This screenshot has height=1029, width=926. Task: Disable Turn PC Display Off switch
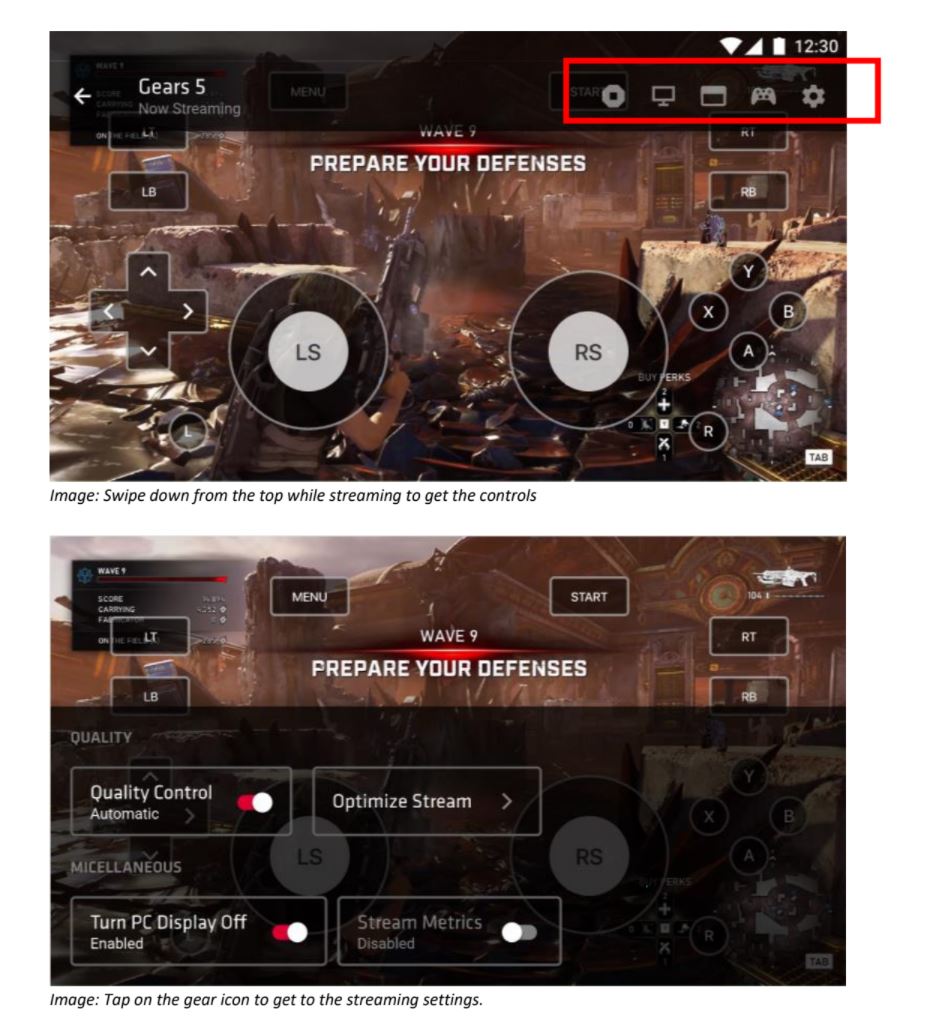[290, 933]
